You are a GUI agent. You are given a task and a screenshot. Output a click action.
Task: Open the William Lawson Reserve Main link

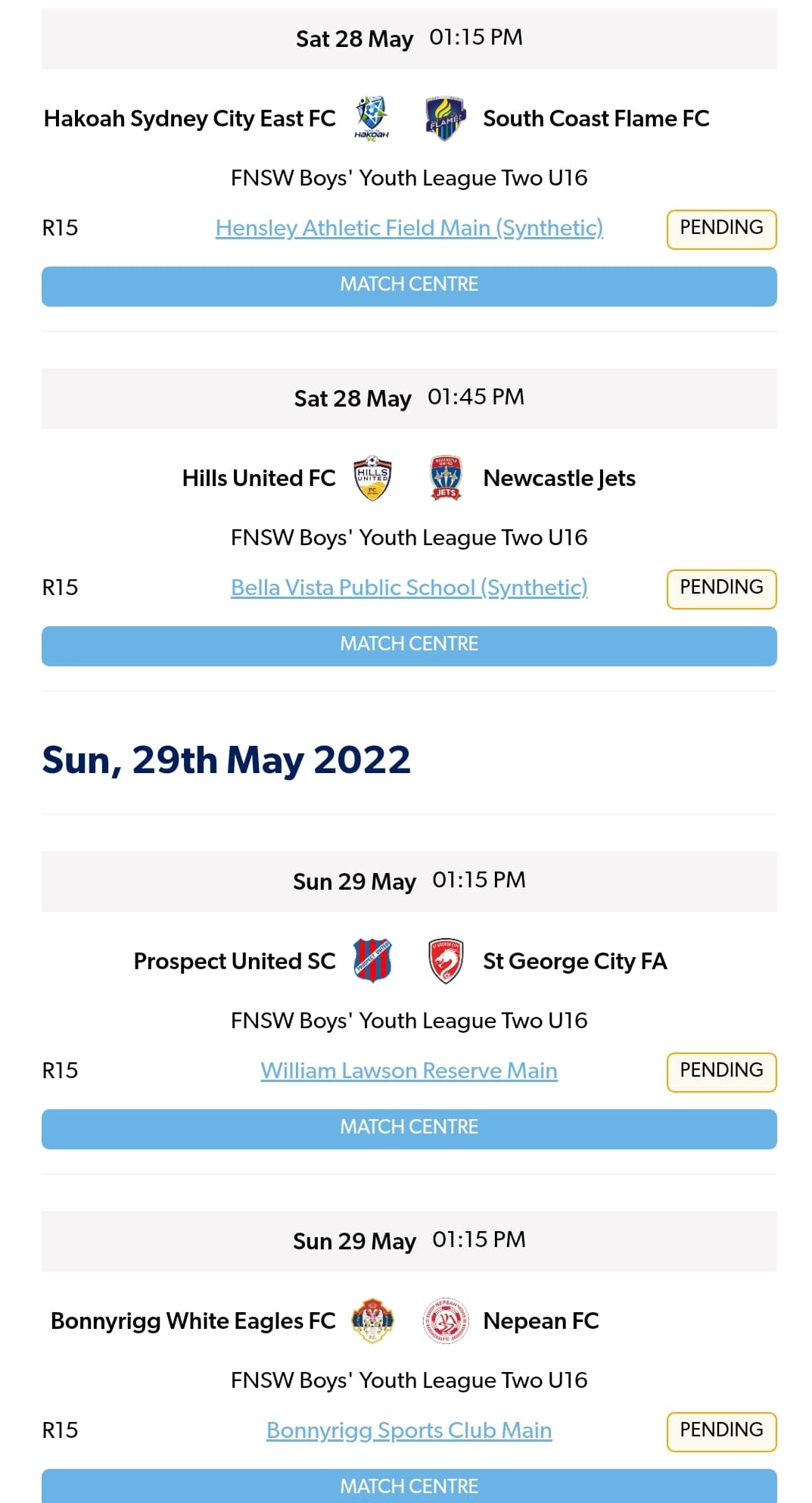coord(409,1071)
